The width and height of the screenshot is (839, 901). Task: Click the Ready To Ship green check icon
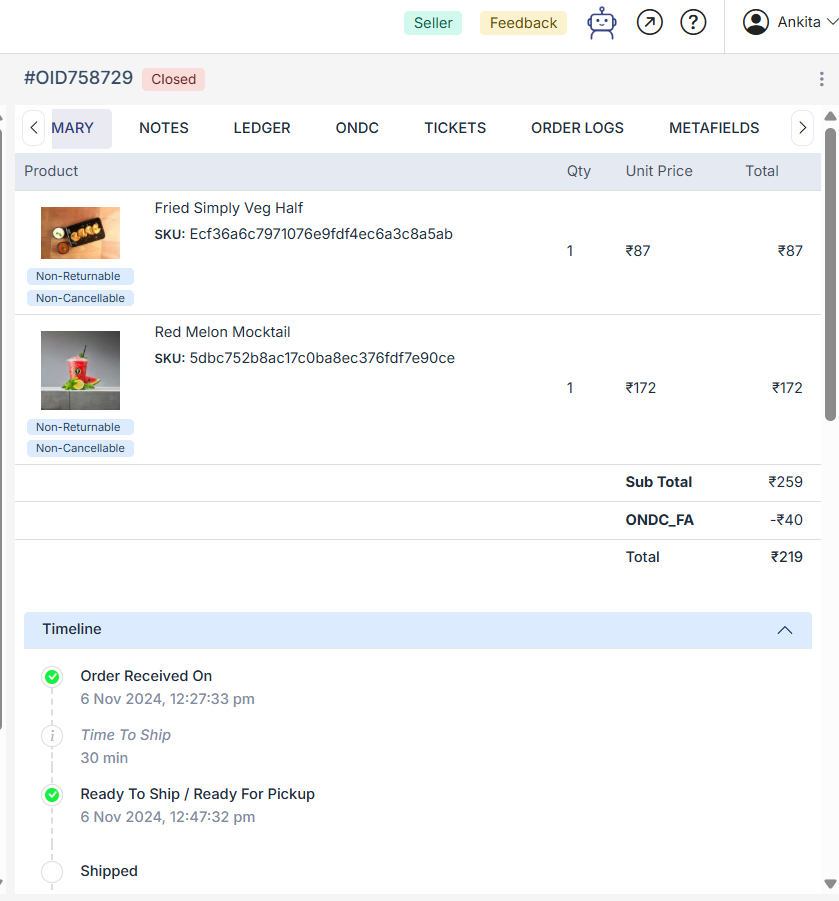tap(52, 795)
